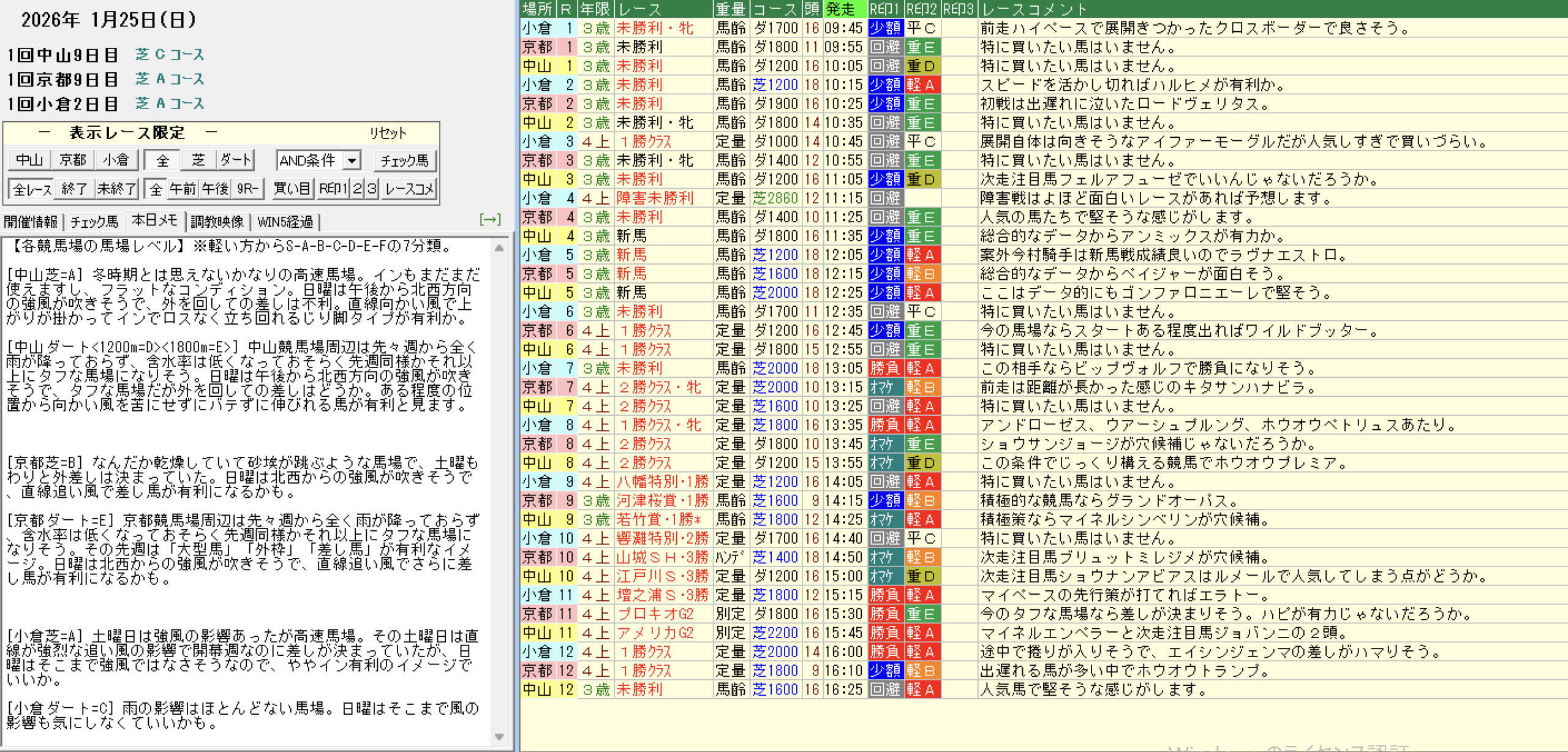Click the 回避 badge on Kyoto race 1
This screenshot has width=1568, height=752.
point(885,47)
